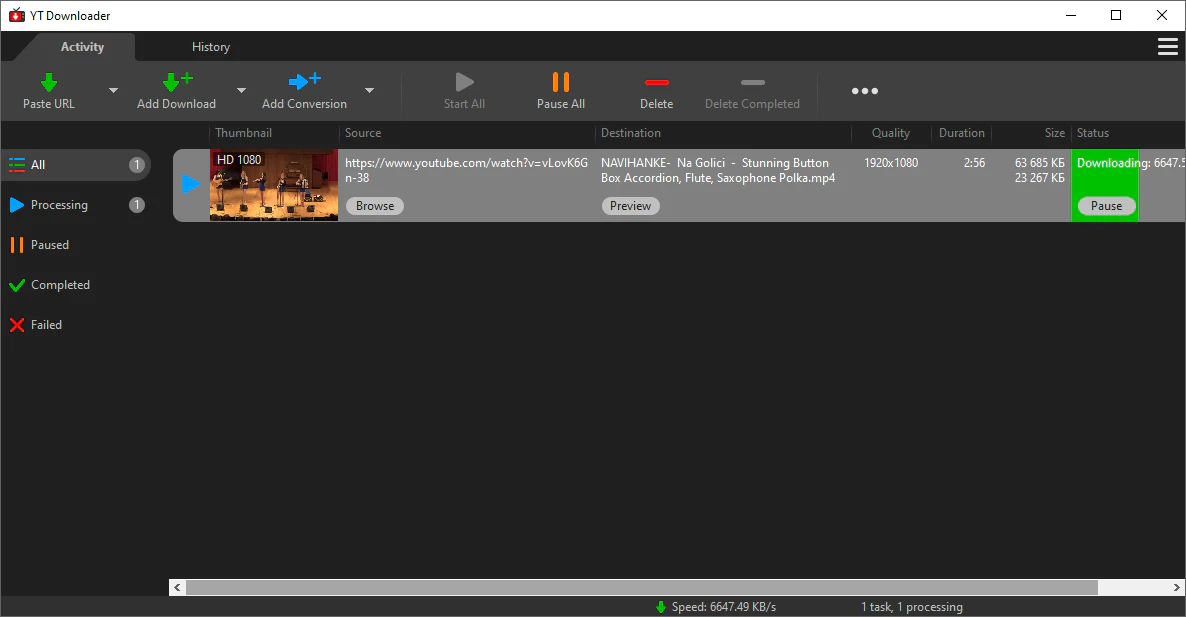The width and height of the screenshot is (1186, 617).
Task: Open the hamburger menu icon
Action: tap(1166, 47)
